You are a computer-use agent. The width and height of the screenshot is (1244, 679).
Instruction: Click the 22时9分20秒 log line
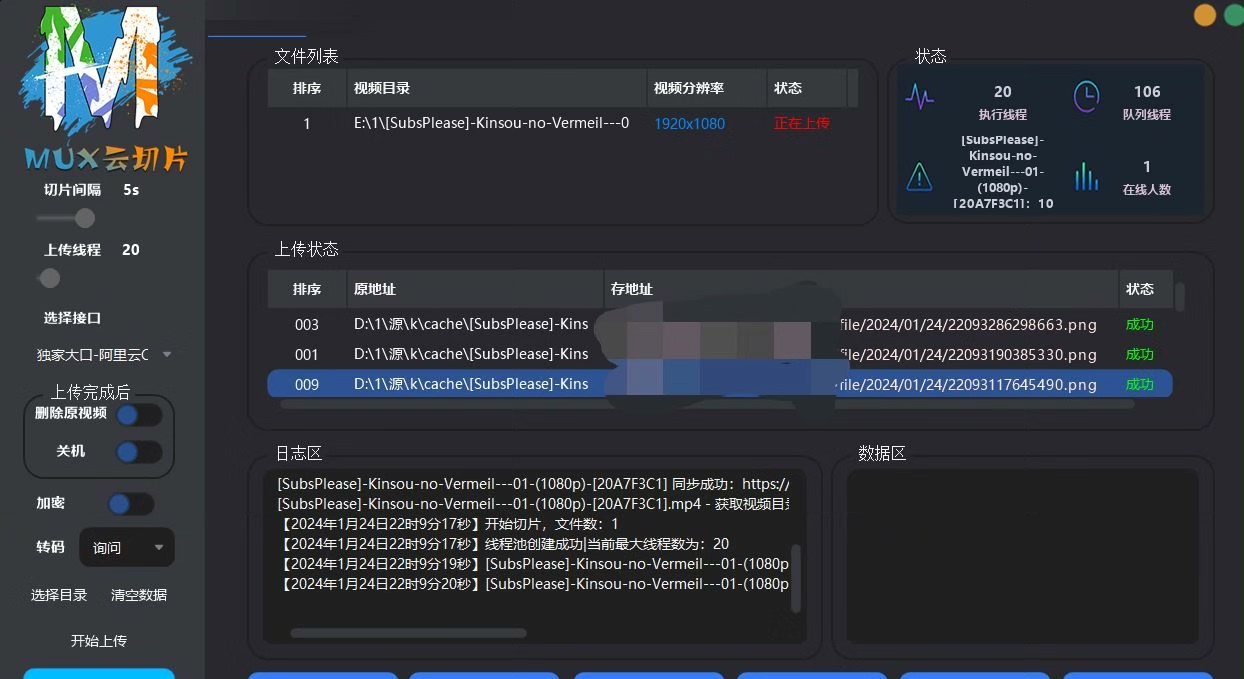tap(534, 584)
